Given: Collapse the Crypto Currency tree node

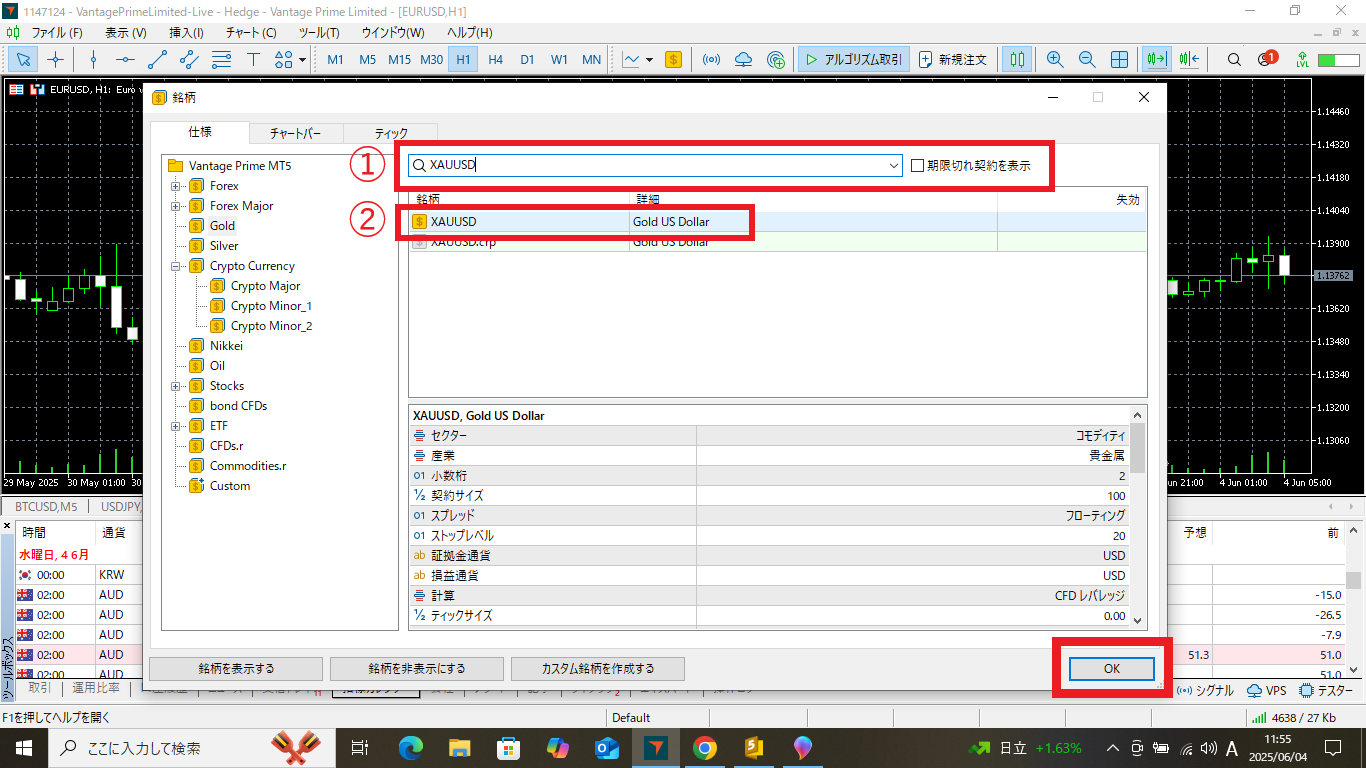Looking at the screenshot, I should pyautogui.click(x=176, y=266).
